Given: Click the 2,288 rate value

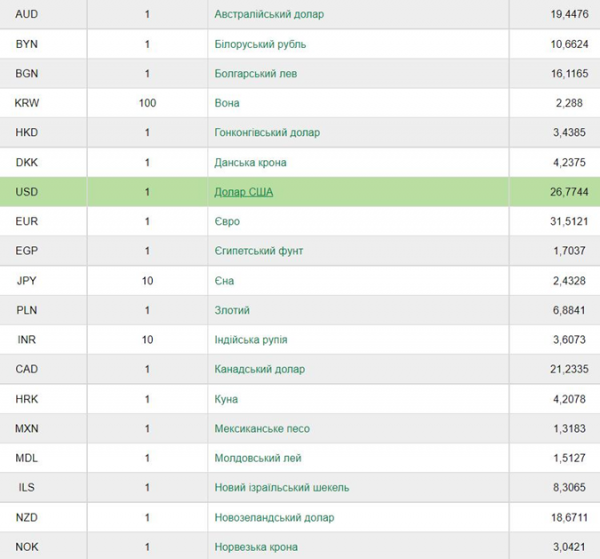Looking at the screenshot, I should click(x=569, y=103).
